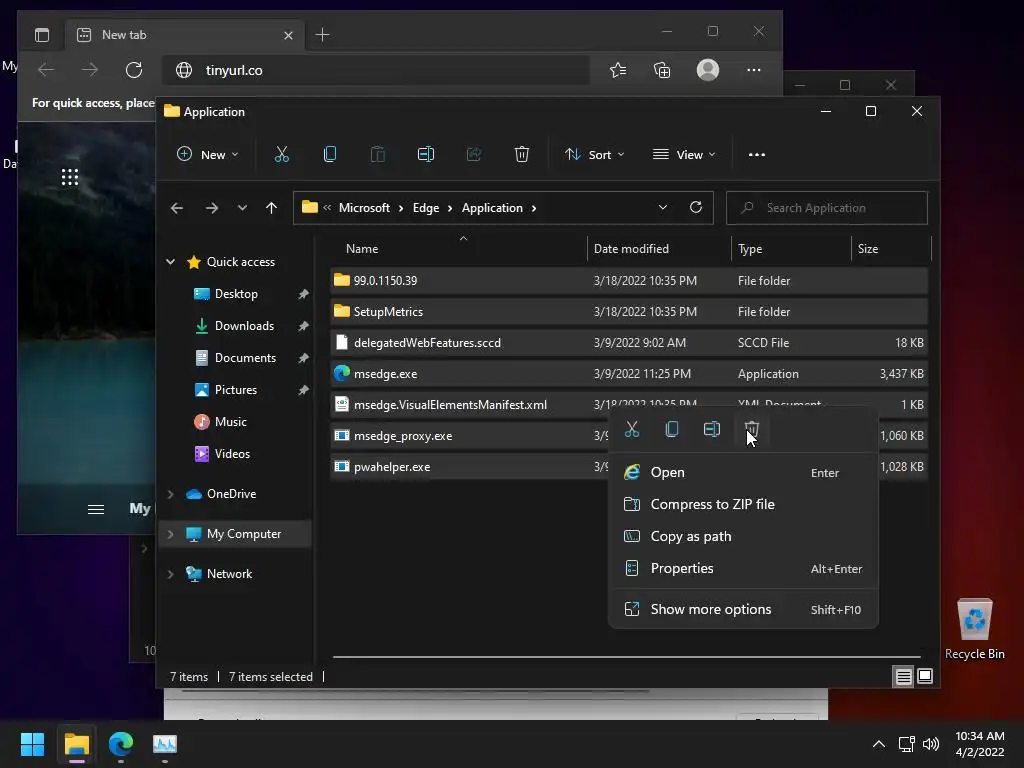Viewport: 1024px width, 768px height.
Task: Switch to details view in status bar
Action: click(x=903, y=676)
